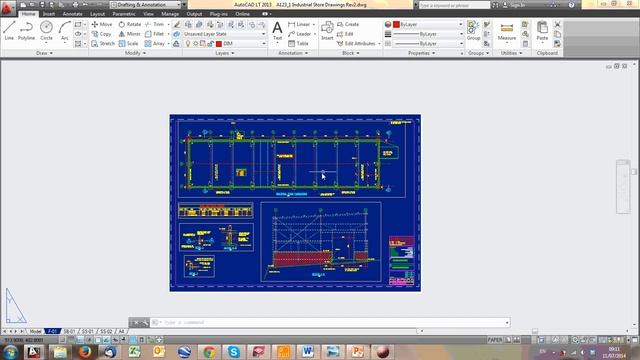Expand the Layers panel
Image resolution: width=640 pixels, height=360 pixels.
[224, 53]
